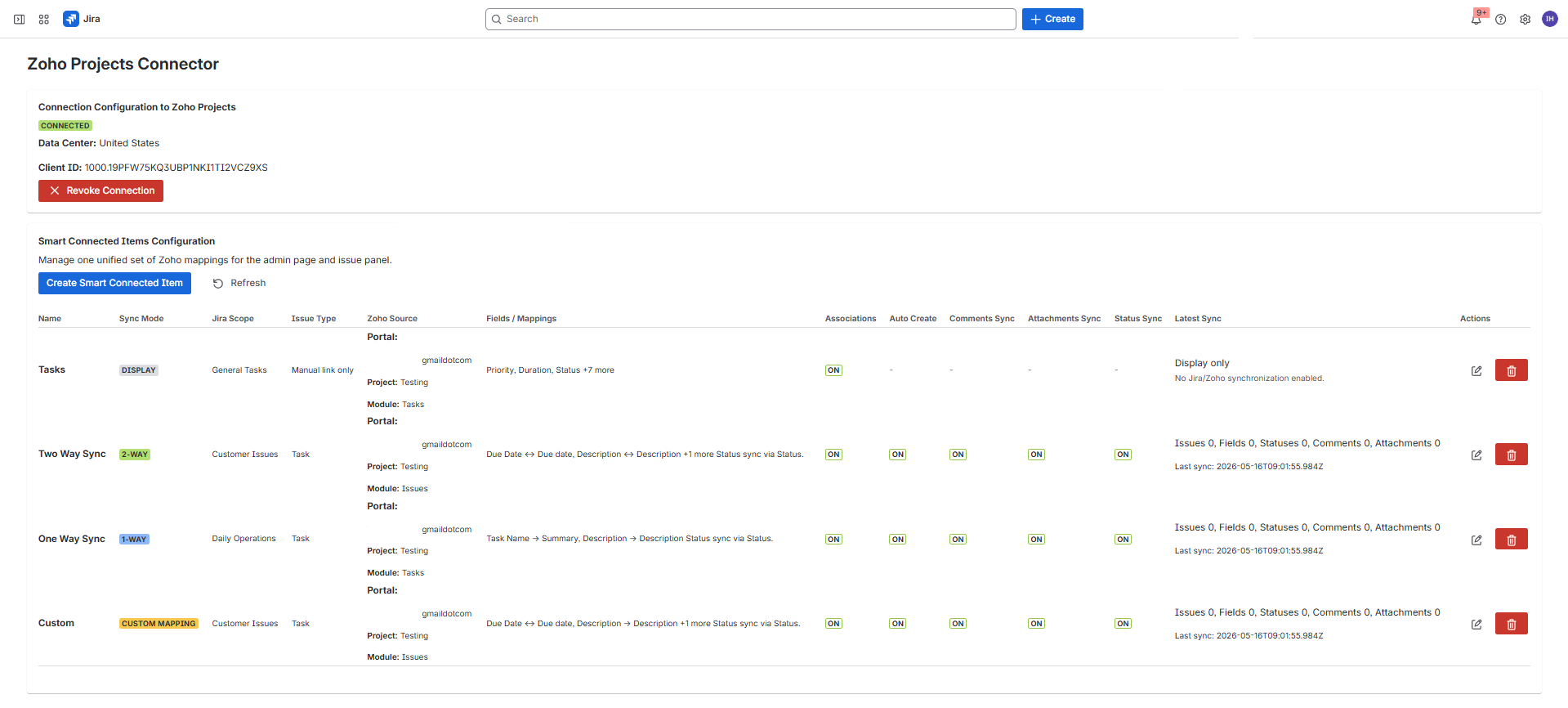Click the Name column header
This screenshot has width=1568, height=708.
pos(50,319)
